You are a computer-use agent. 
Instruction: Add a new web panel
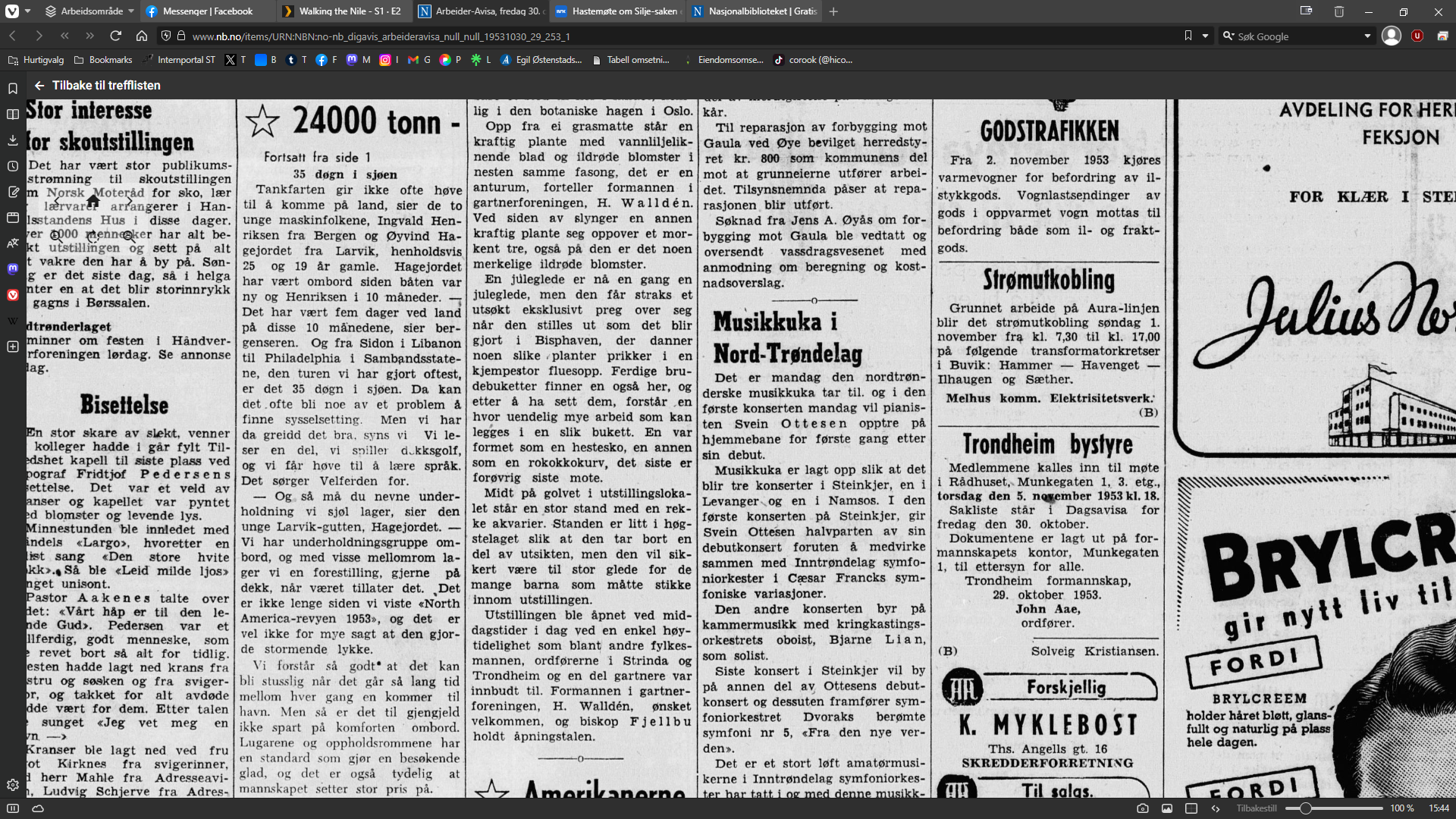[x=13, y=347]
